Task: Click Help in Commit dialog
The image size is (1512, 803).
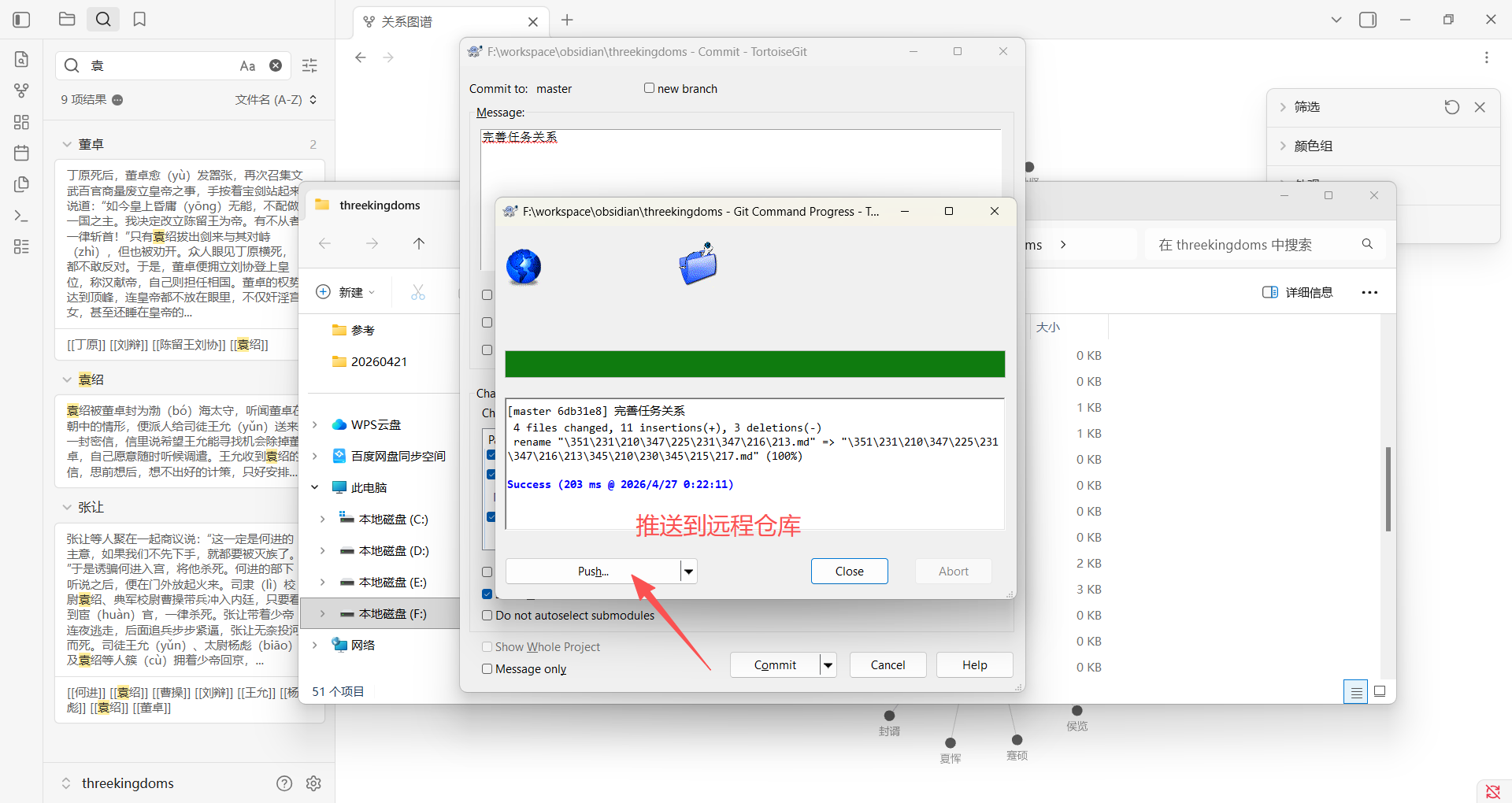Action: 974,665
